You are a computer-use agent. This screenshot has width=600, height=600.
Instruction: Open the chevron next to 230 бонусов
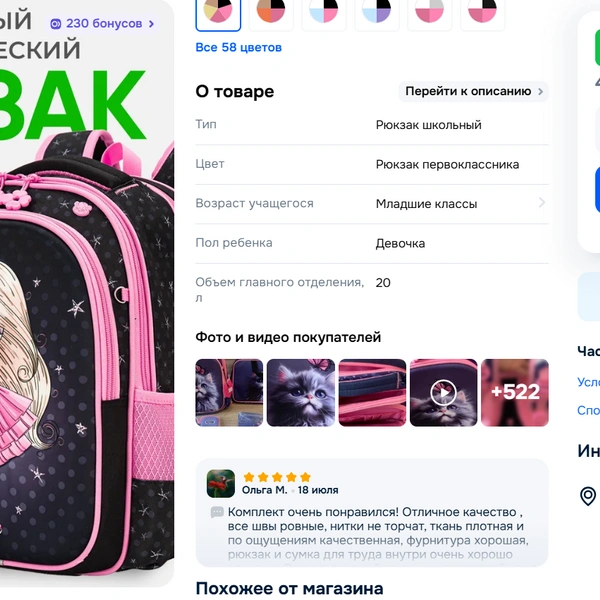click(152, 24)
